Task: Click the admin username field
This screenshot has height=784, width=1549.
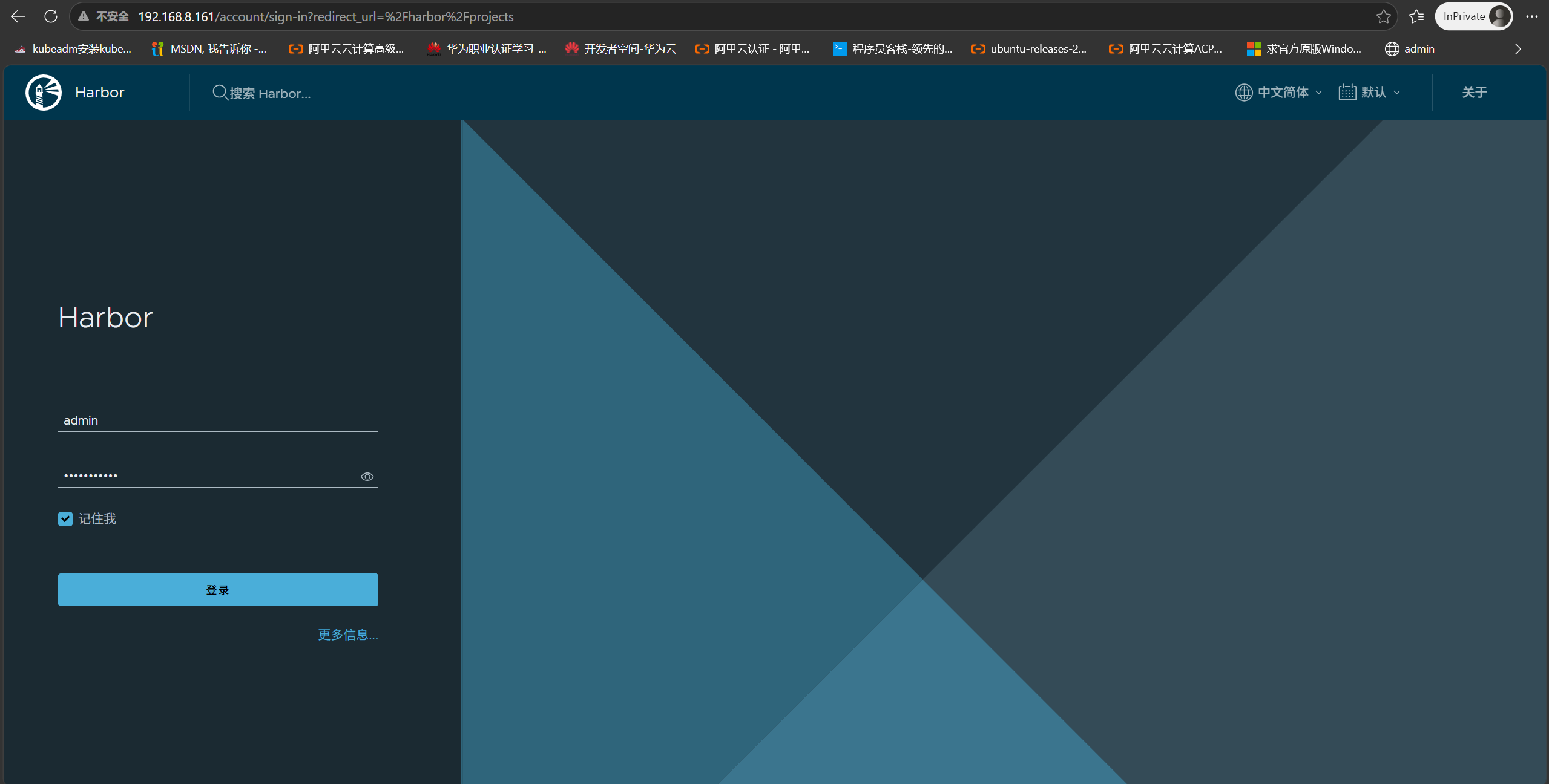Action: tap(218, 420)
